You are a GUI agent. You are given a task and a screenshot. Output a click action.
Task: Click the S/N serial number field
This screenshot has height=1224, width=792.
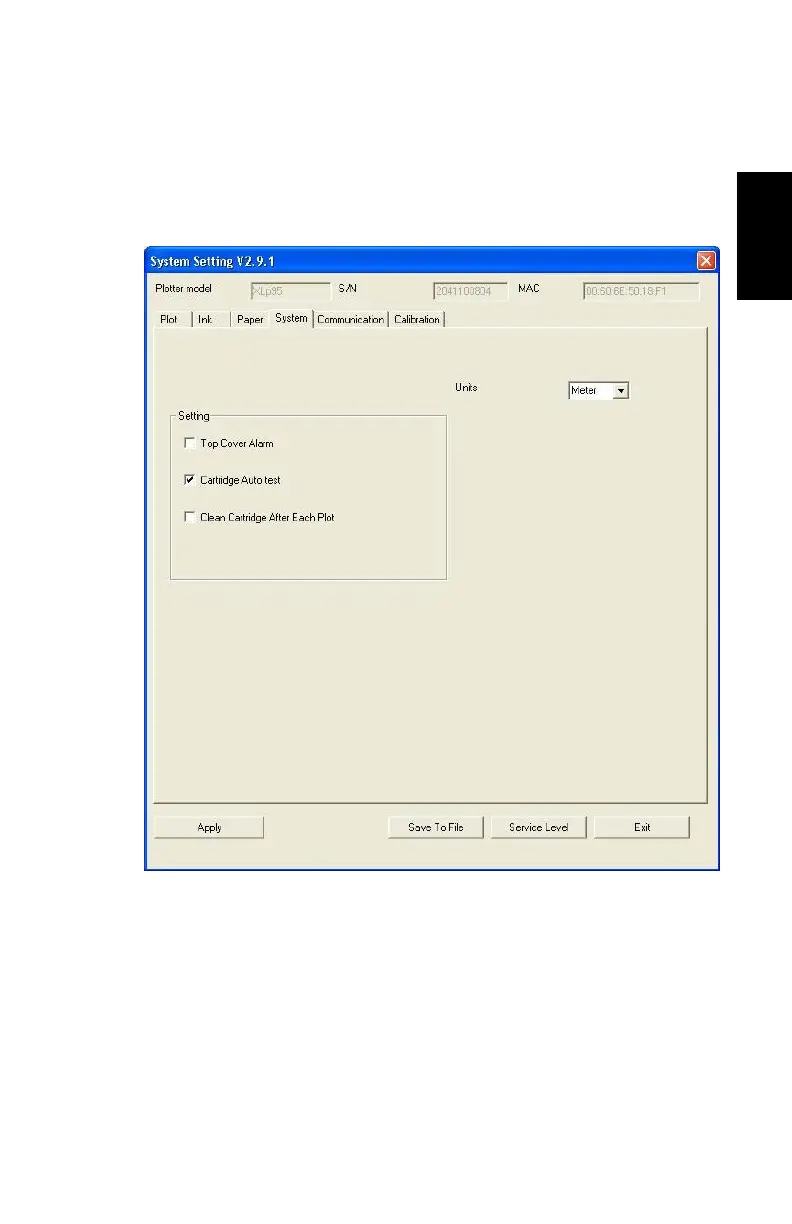coord(470,291)
